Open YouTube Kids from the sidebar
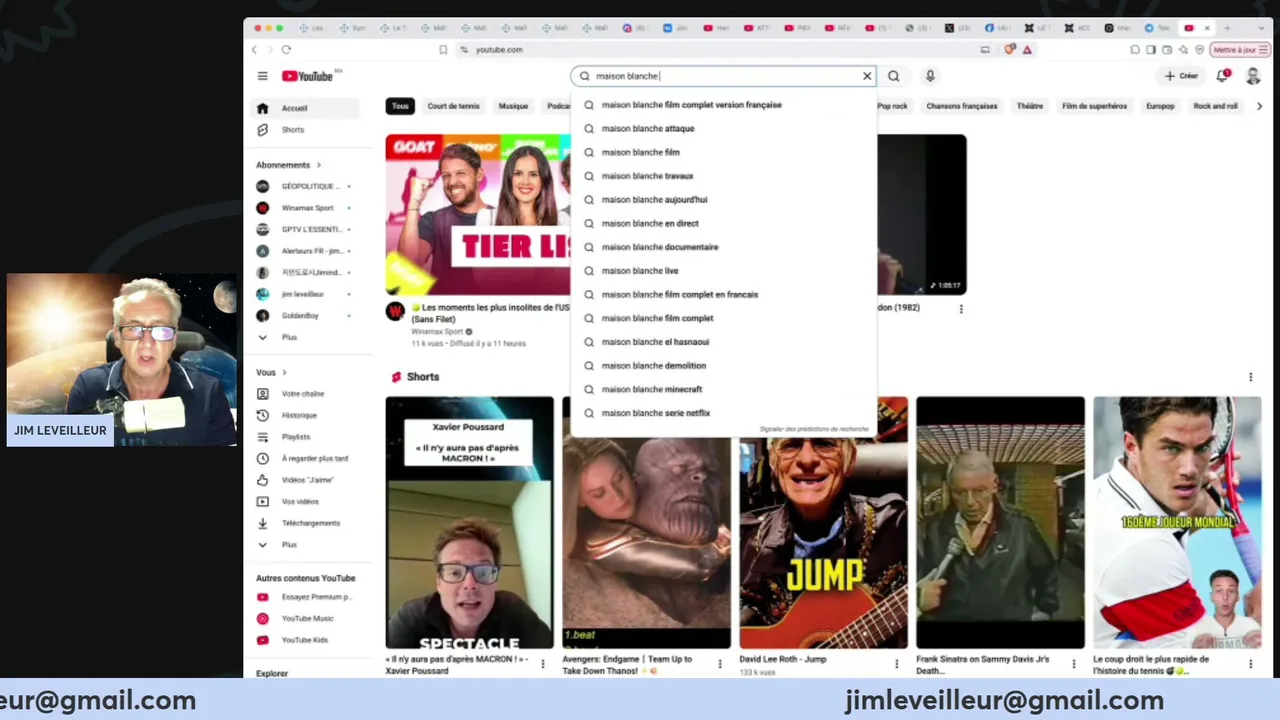Viewport: 1280px width, 720px height. click(x=305, y=640)
